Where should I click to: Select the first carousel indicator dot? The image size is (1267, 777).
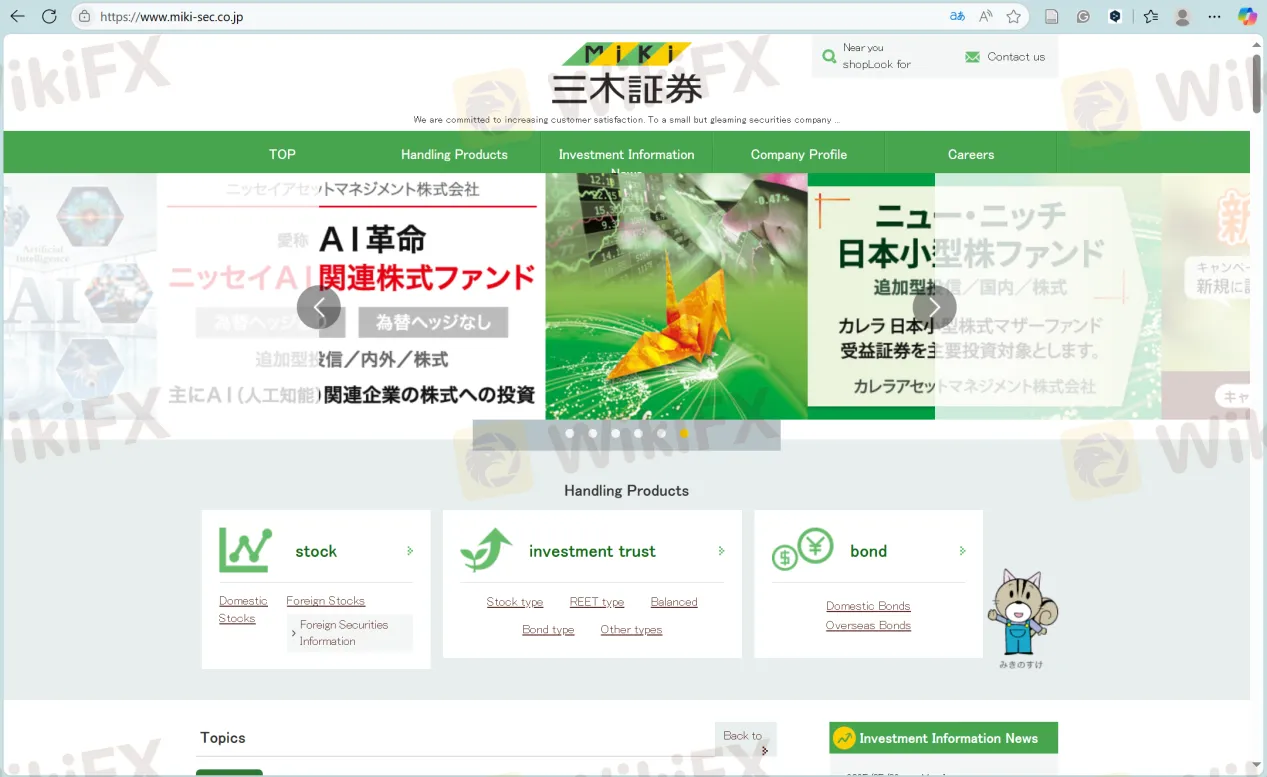click(x=570, y=434)
